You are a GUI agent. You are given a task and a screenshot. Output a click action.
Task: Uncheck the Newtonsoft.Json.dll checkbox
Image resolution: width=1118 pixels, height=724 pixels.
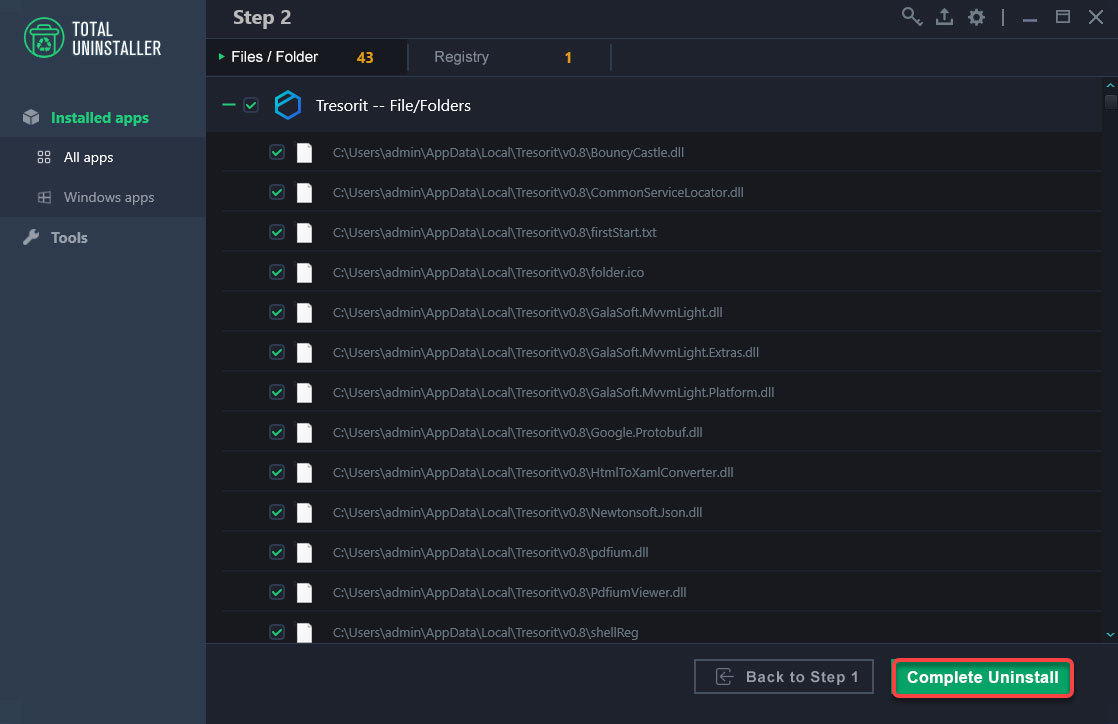[277, 511]
